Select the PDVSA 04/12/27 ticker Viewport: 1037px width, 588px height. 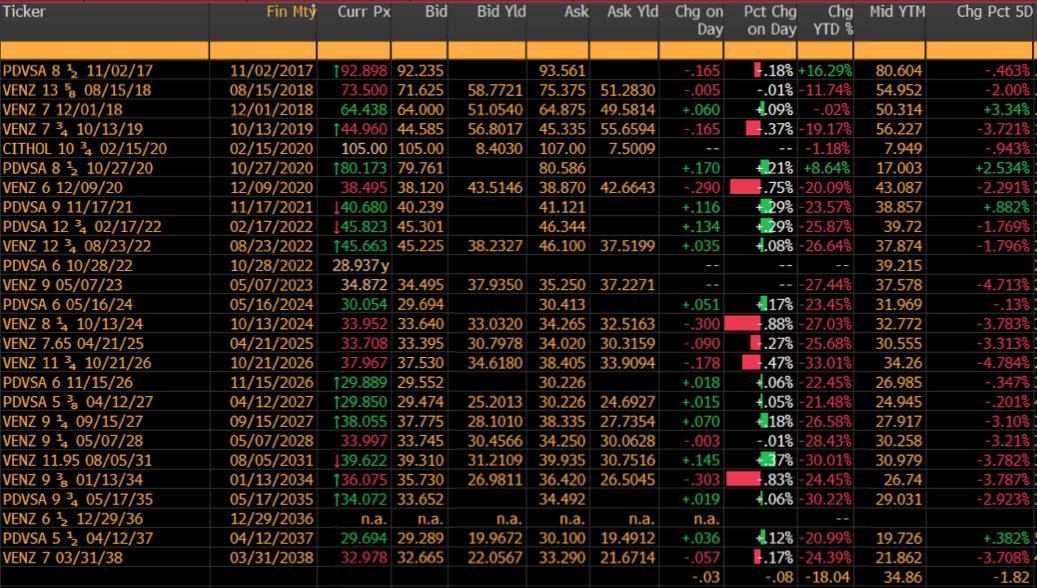[78, 402]
